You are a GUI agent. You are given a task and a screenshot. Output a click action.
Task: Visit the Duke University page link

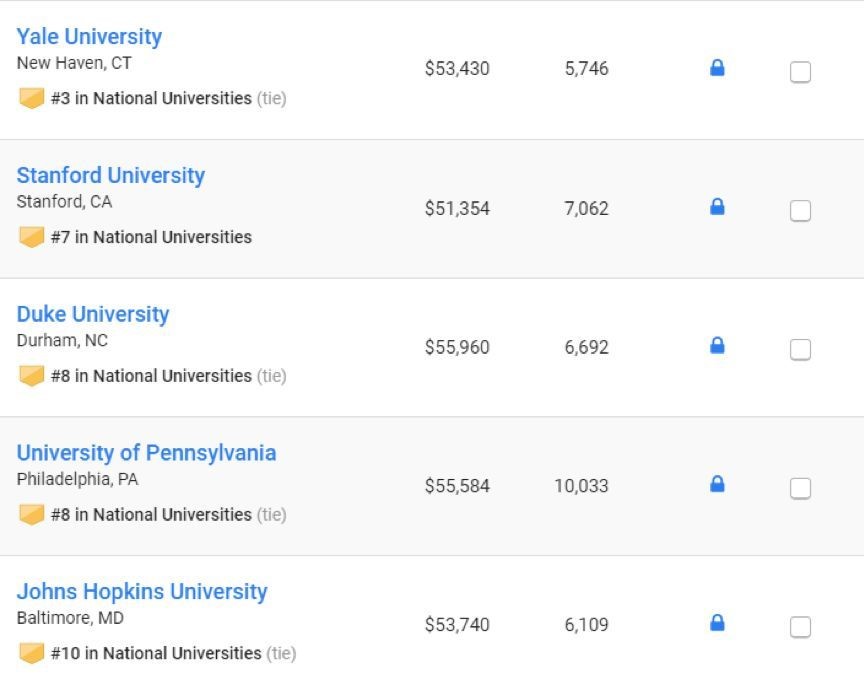(x=93, y=315)
